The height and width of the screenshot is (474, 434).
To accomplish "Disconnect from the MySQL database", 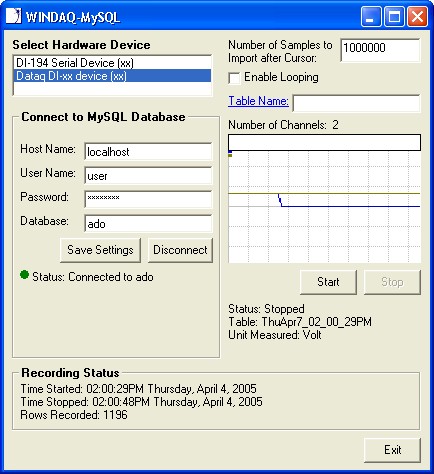I will [180, 250].
